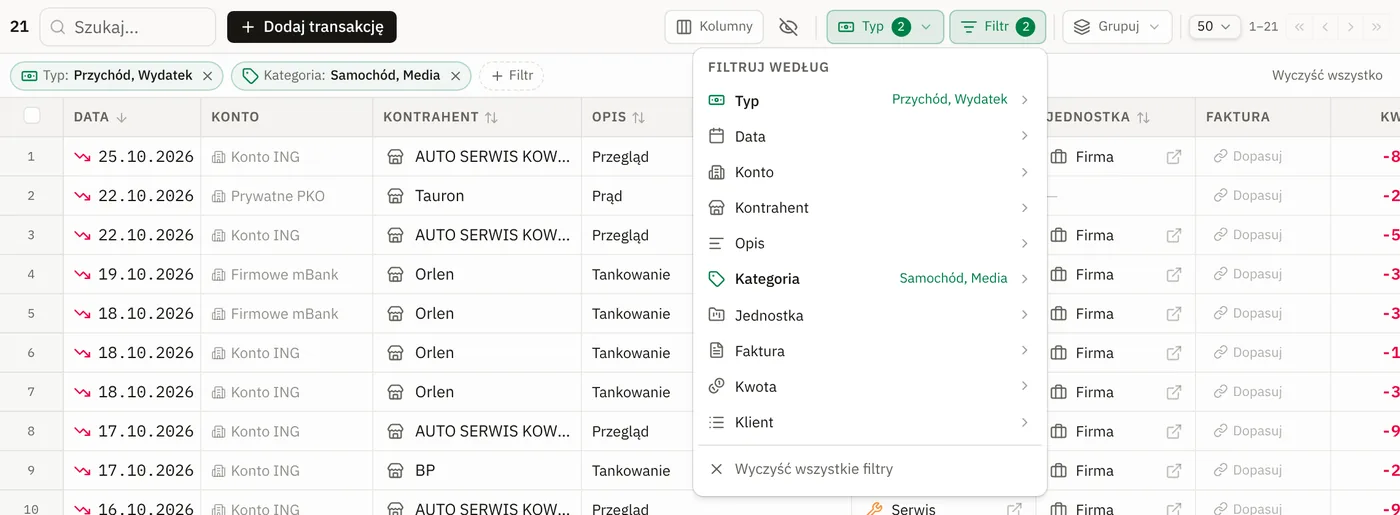
Task: Select Kontrahent in the filter menu
Action: [869, 208]
